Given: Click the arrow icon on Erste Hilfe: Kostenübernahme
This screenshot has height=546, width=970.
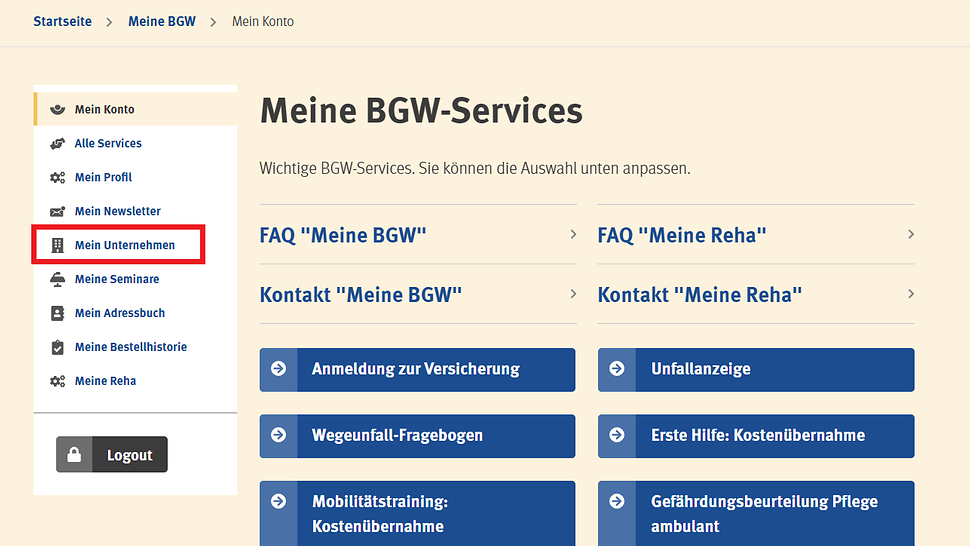Looking at the screenshot, I should pyautogui.click(x=617, y=435).
